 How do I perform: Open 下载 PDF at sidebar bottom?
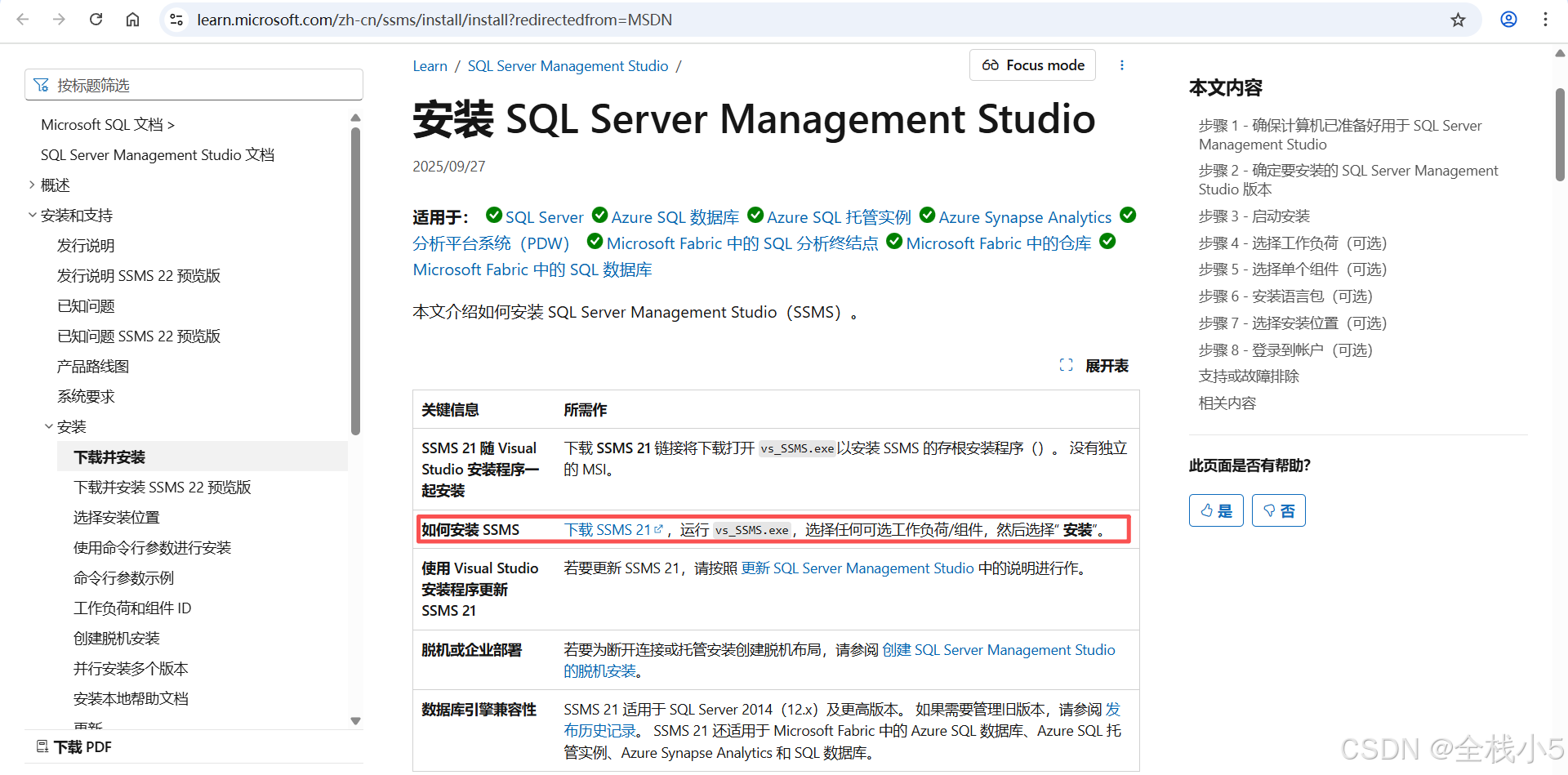coord(73,746)
